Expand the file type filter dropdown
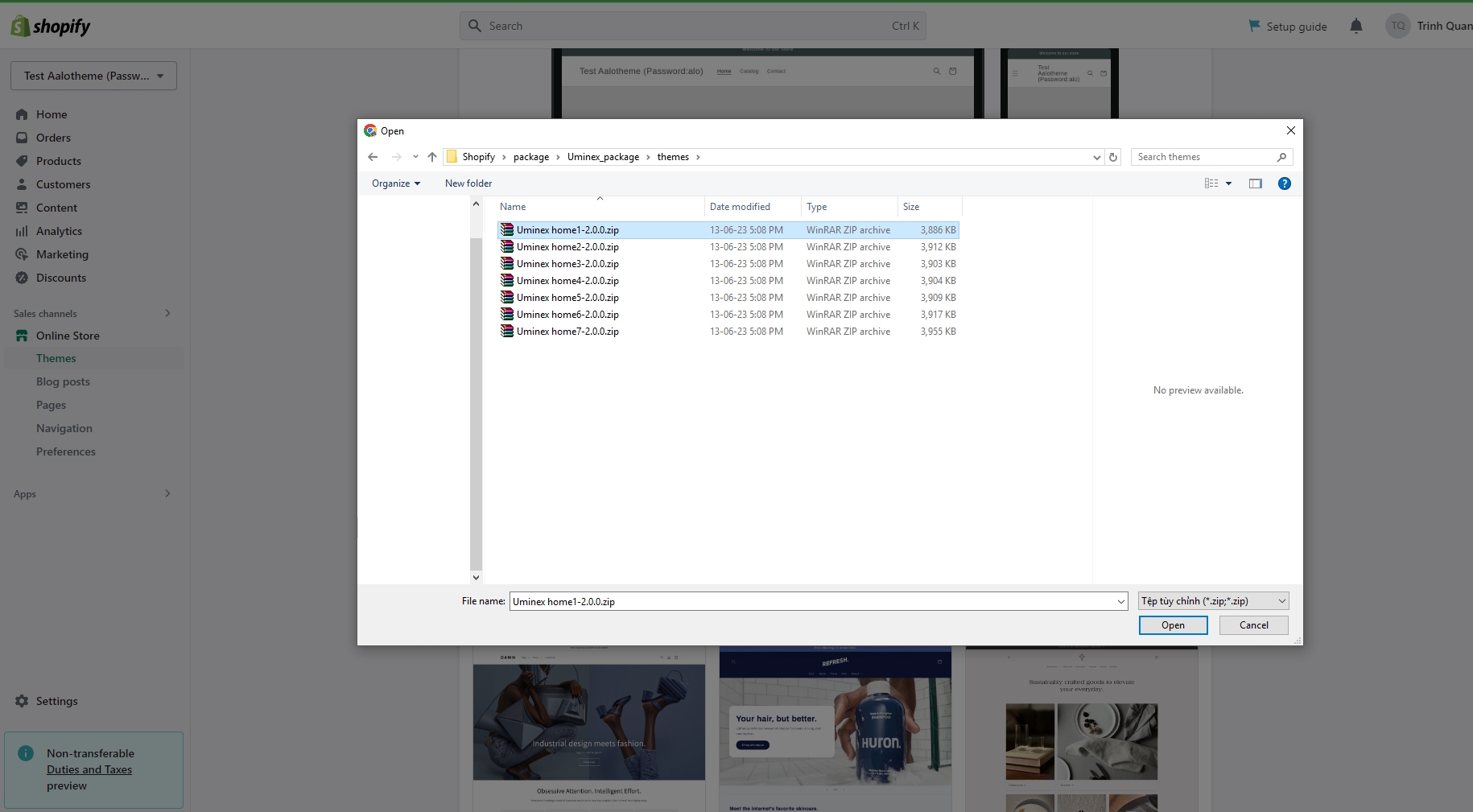 (x=1281, y=601)
